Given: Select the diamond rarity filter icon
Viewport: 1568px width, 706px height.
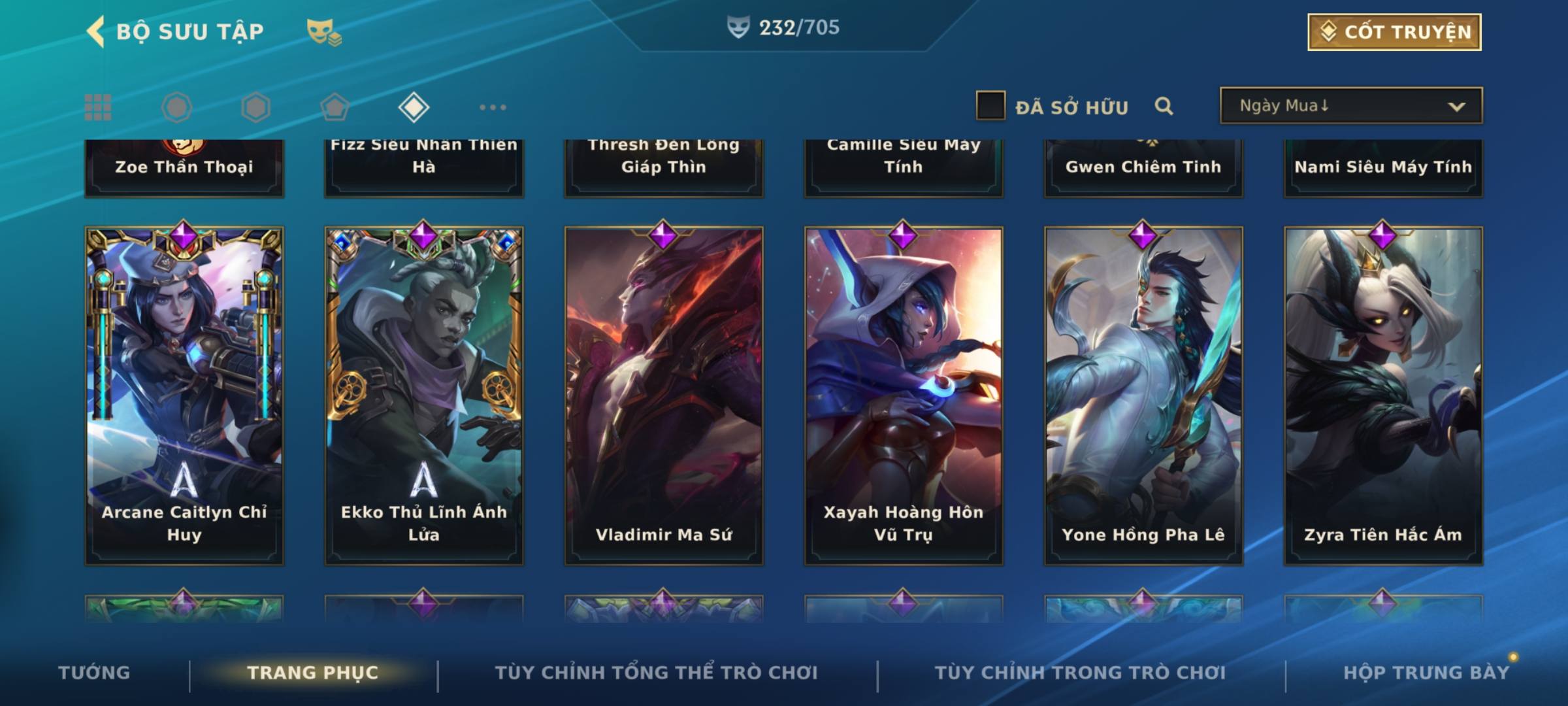Looking at the screenshot, I should pos(414,107).
